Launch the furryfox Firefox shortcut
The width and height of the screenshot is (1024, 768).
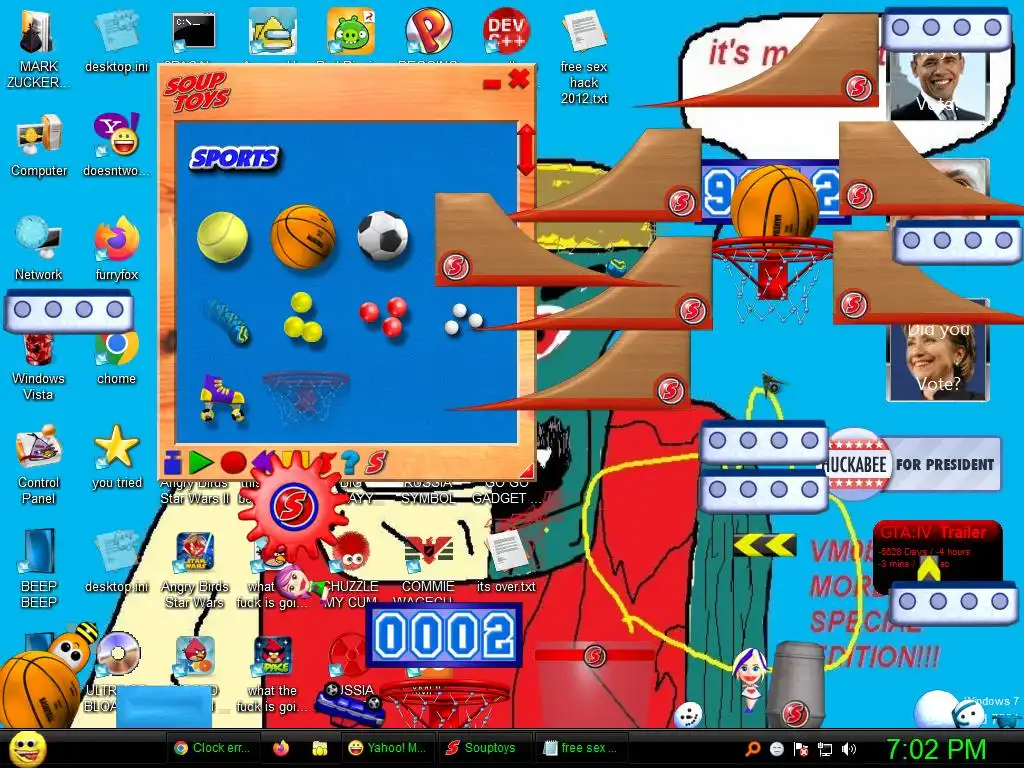(117, 249)
